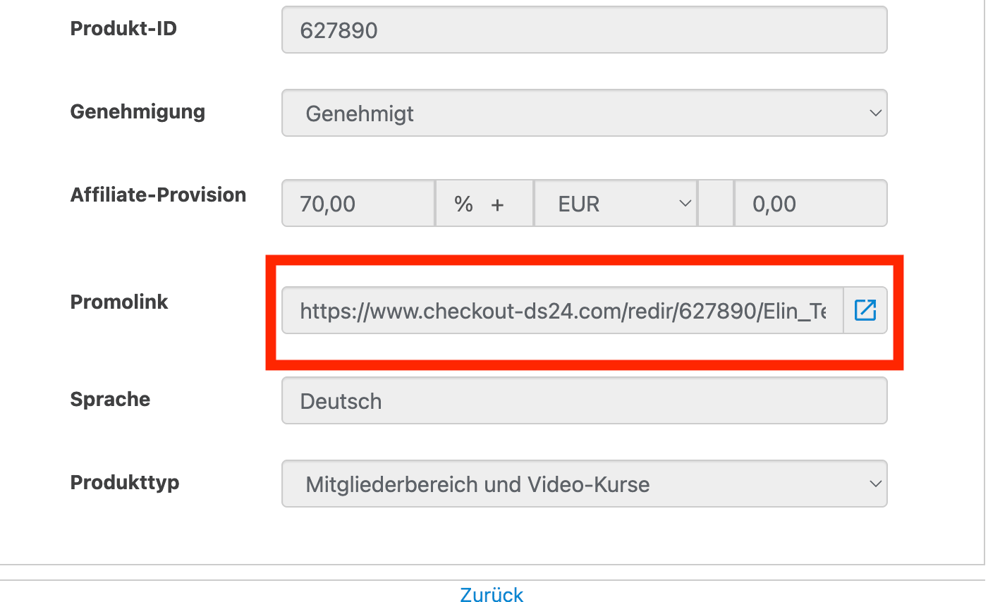Click the Sprache field showing Deutsch
The image size is (1000, 602).
click(583, 401)
